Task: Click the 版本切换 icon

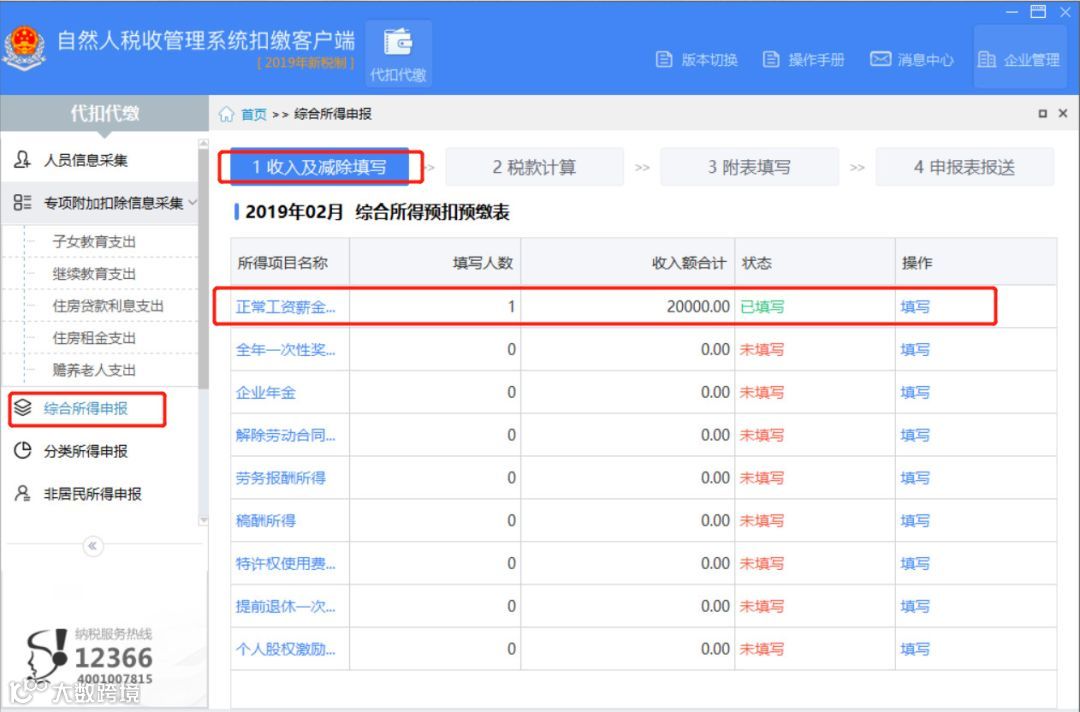Action: [x=664, y=59]
